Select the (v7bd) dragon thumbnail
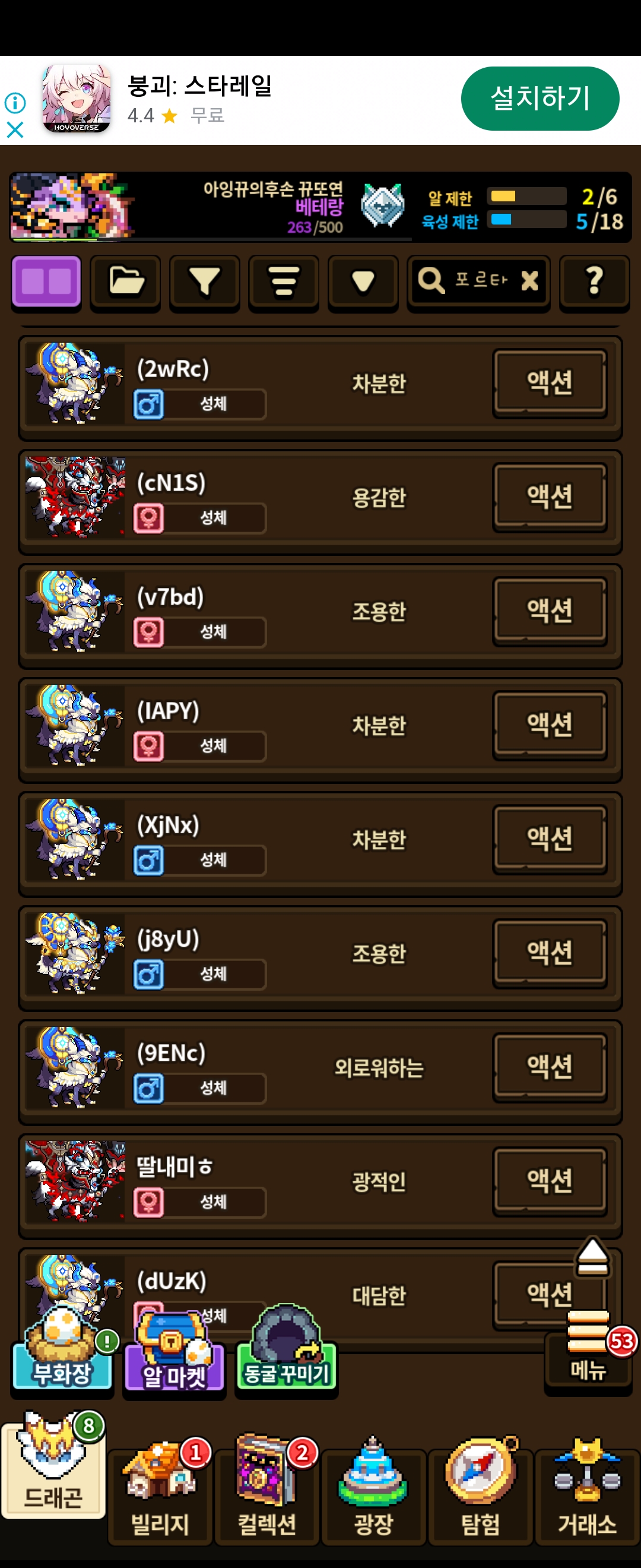The image size is (641, 1568). 75,611
